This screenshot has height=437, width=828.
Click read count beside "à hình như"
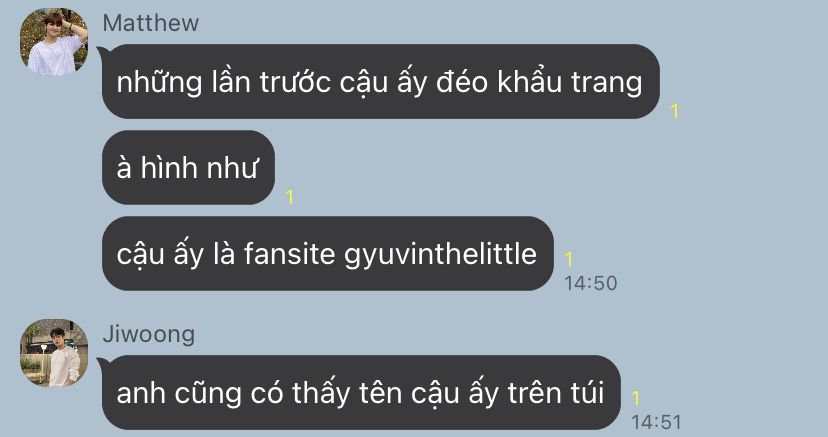289,197
